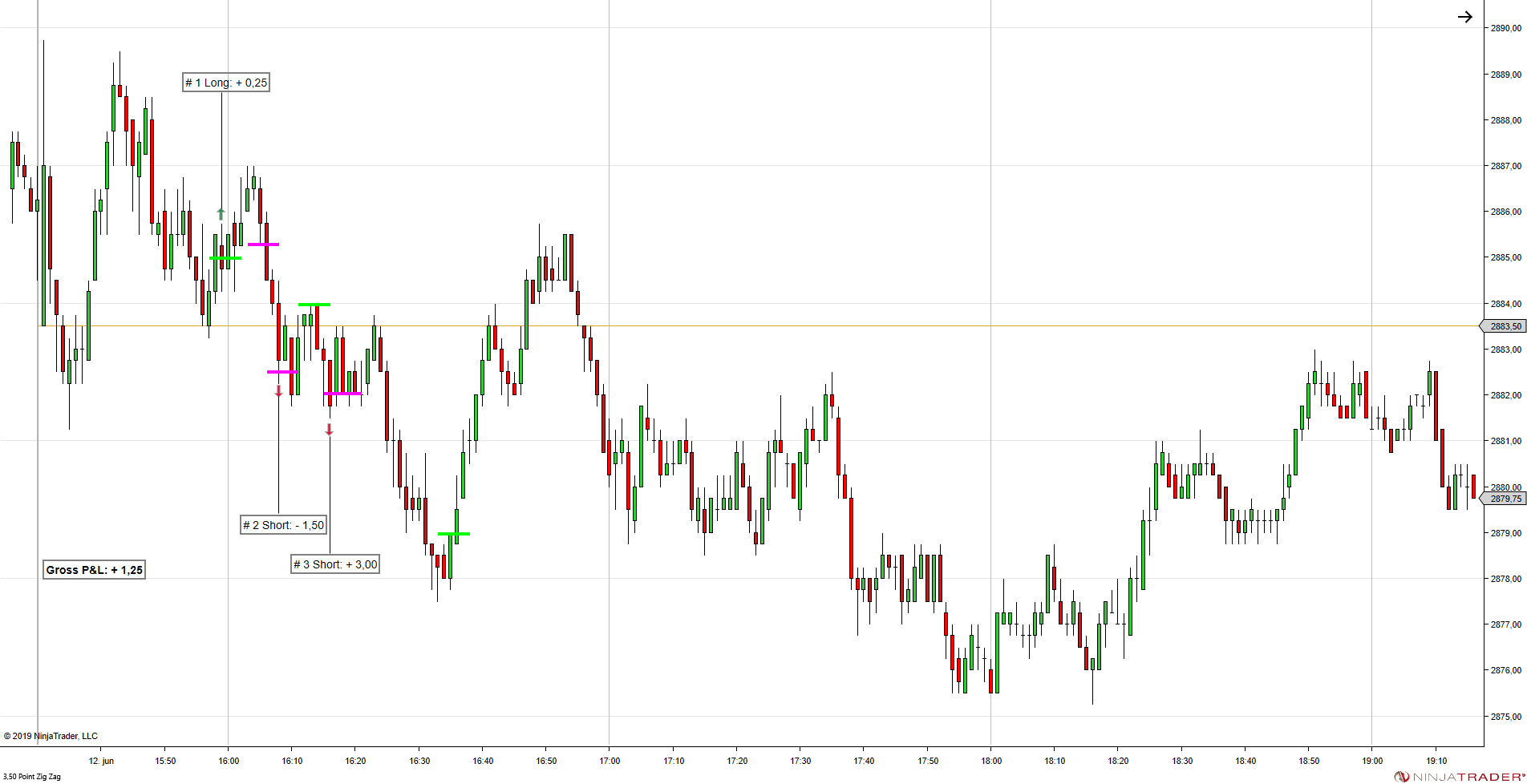The width and height of the screenshot is (1527, 784).
Task: Click the 16:00 time axis label
Action: 229,761
